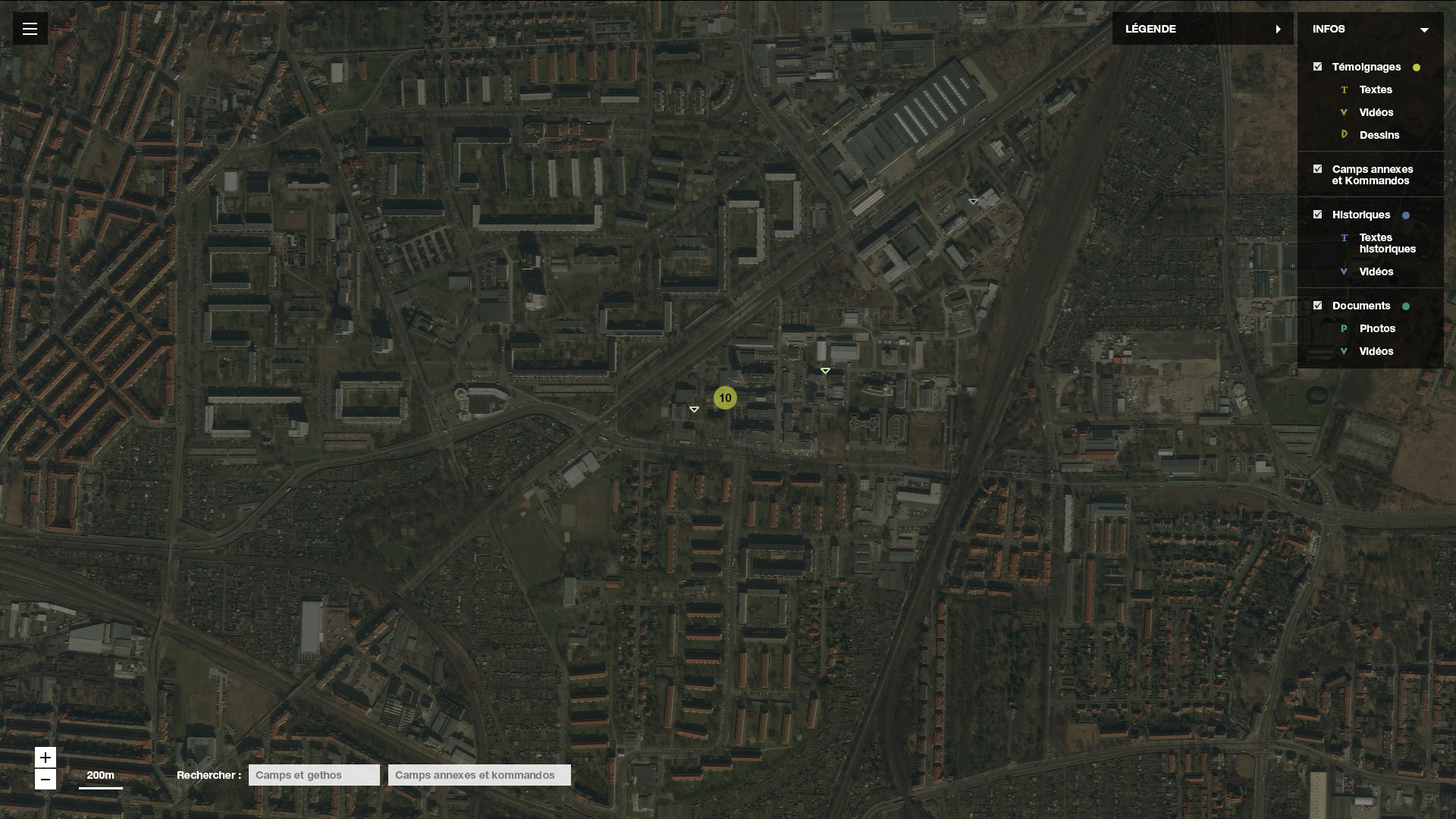
Task: Select Vidéos under Témoignages
Action: [x=1376, y=112]
